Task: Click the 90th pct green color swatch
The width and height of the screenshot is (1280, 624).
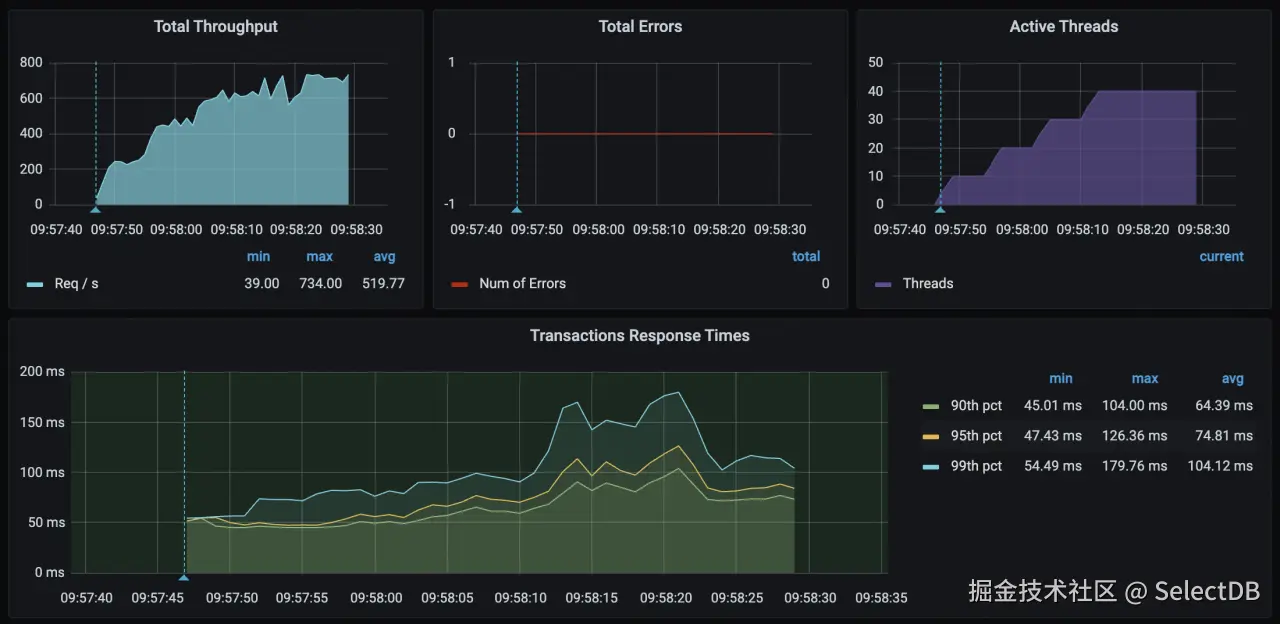Action: 931,406
